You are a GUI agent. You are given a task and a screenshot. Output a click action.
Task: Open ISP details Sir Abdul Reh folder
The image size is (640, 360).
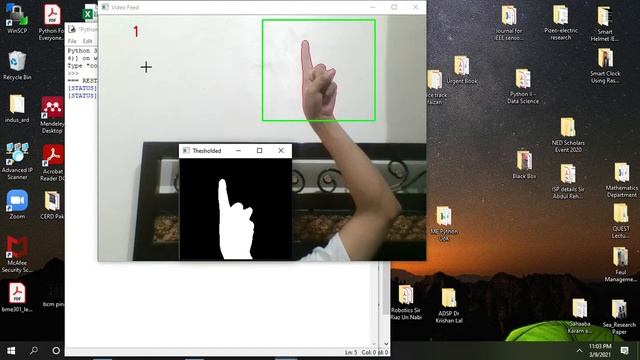[x=568, y=181]
